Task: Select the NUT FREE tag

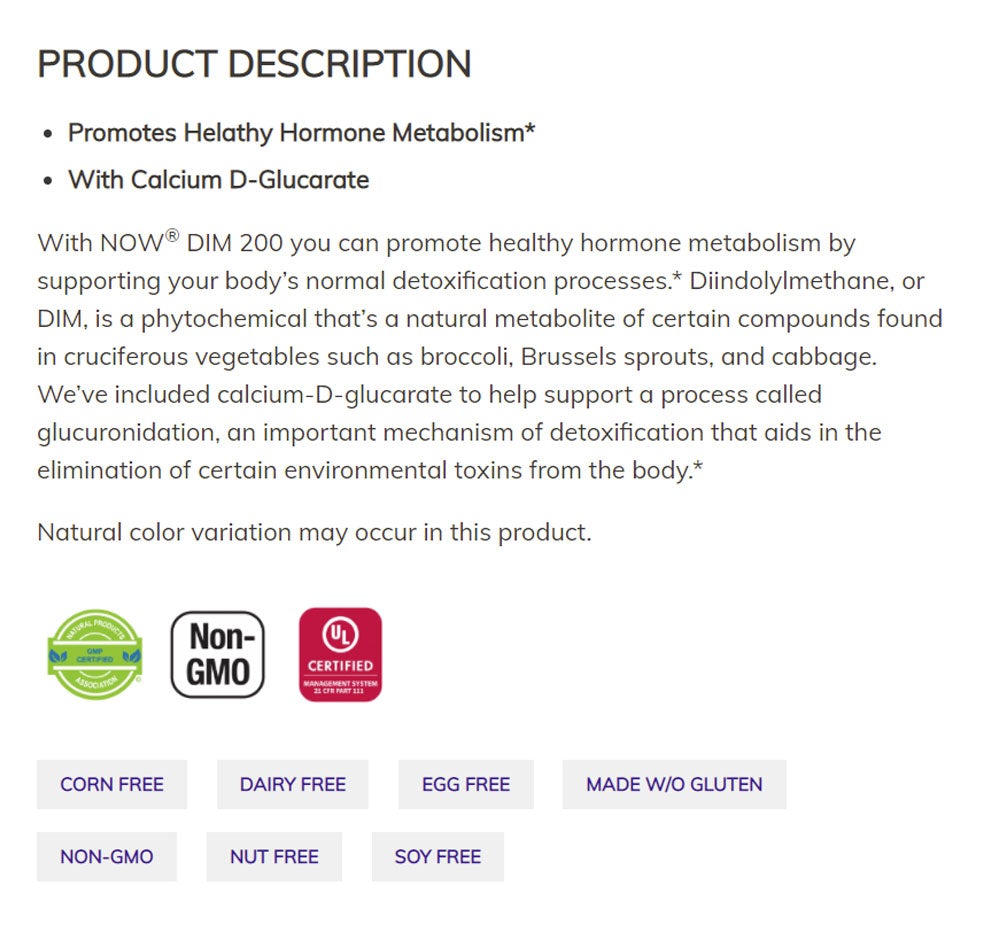Action: click(x=274, y=857)
